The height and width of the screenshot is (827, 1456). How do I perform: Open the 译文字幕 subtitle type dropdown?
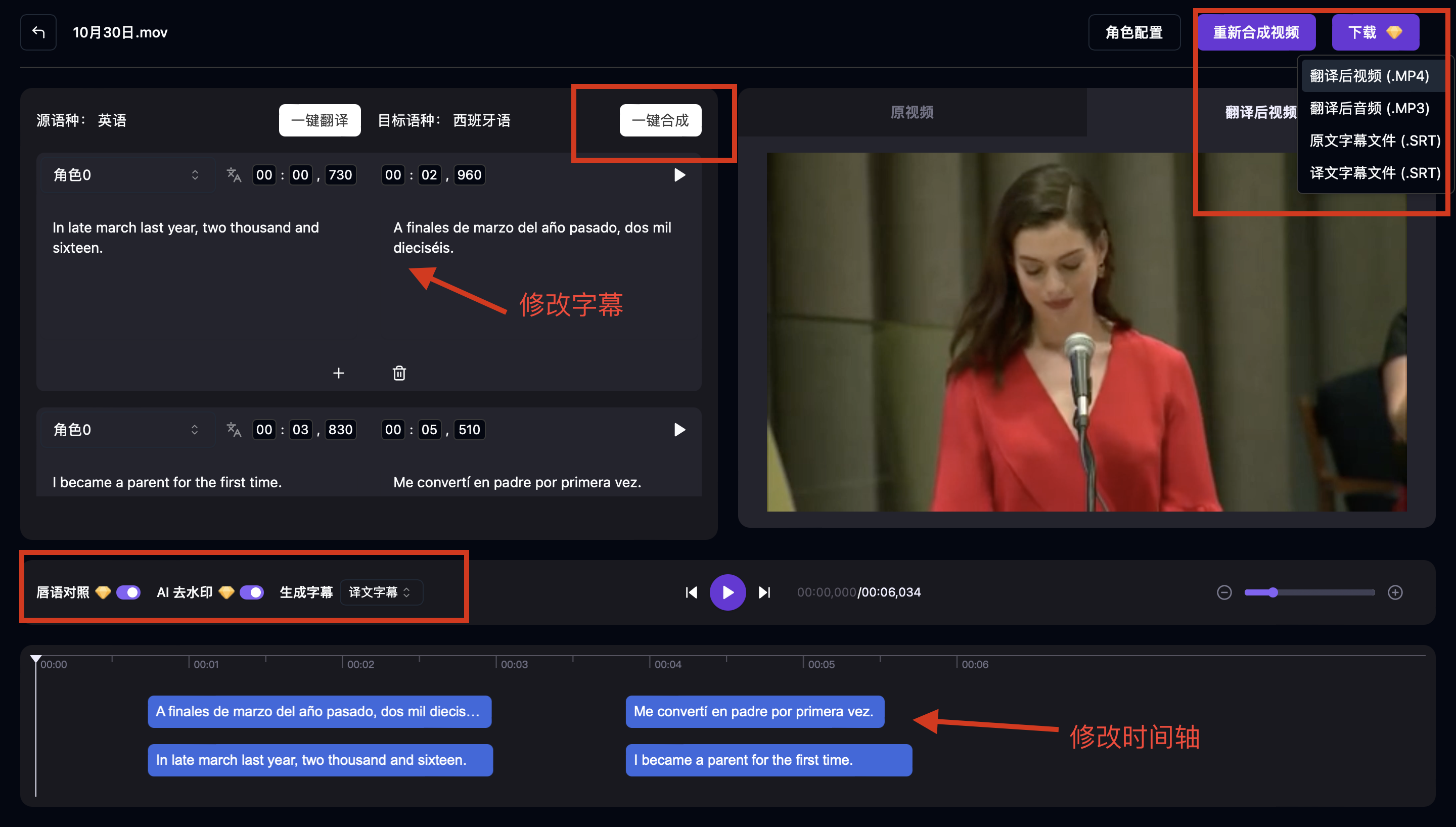381,592
